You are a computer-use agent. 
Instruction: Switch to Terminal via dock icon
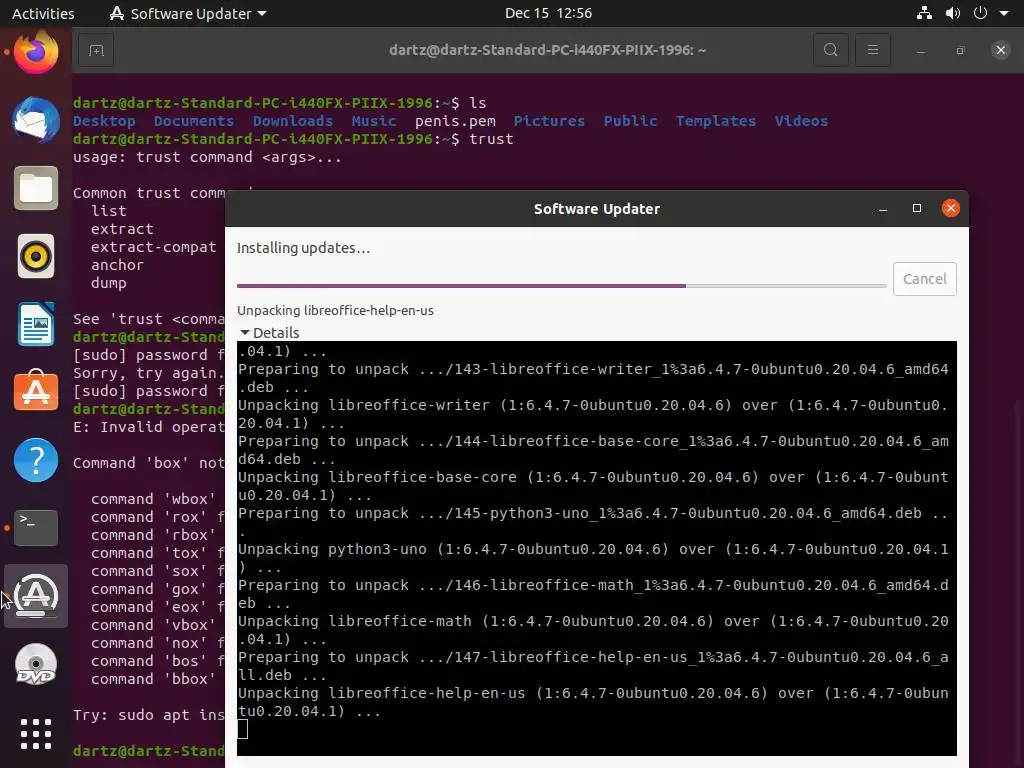tap(36, 528)
